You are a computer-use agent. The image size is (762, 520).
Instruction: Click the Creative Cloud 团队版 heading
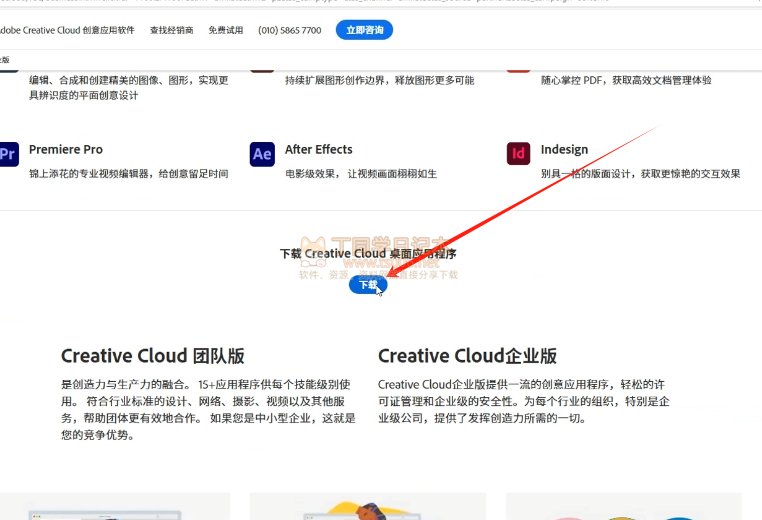tap(152, 356)
